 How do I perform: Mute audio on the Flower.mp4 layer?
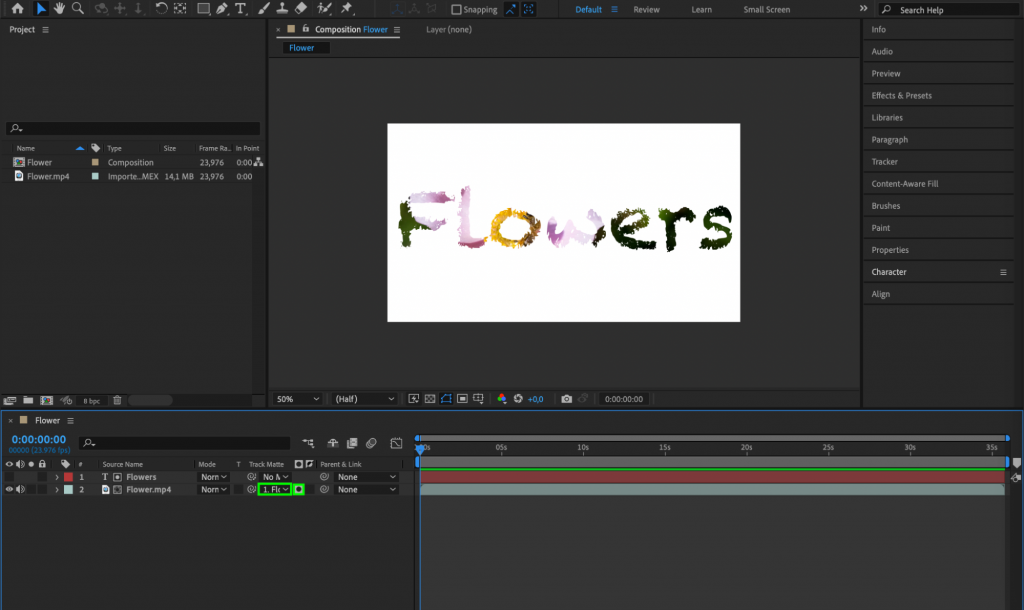[20, 489]
